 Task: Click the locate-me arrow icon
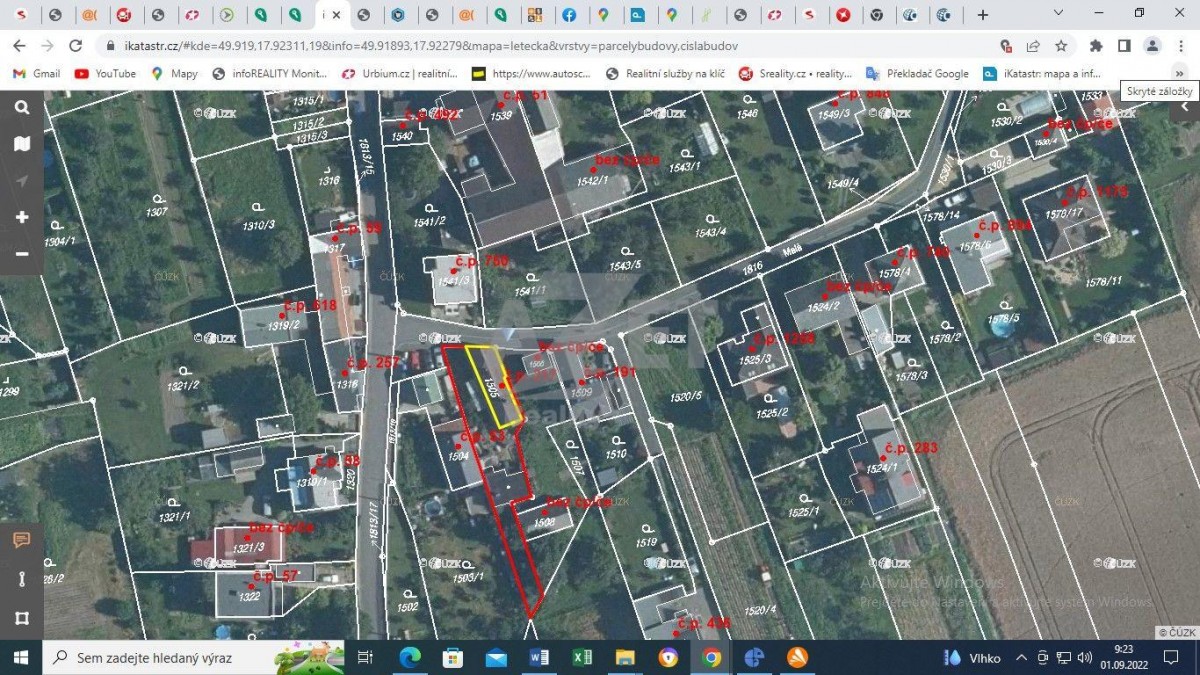point(22,181)
